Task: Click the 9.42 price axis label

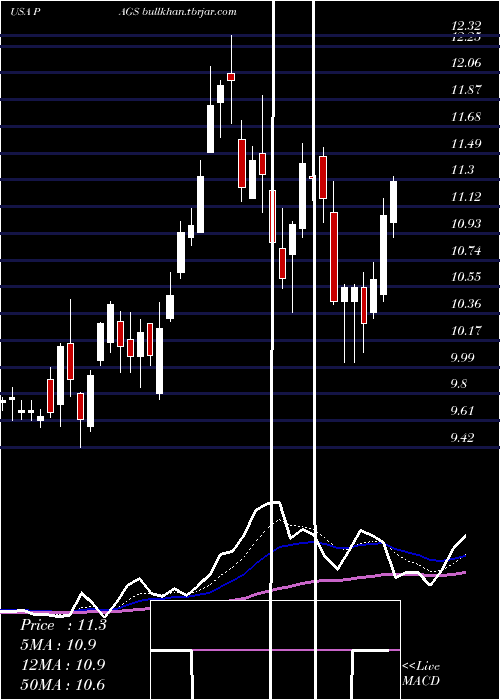Action: point(462,438)
